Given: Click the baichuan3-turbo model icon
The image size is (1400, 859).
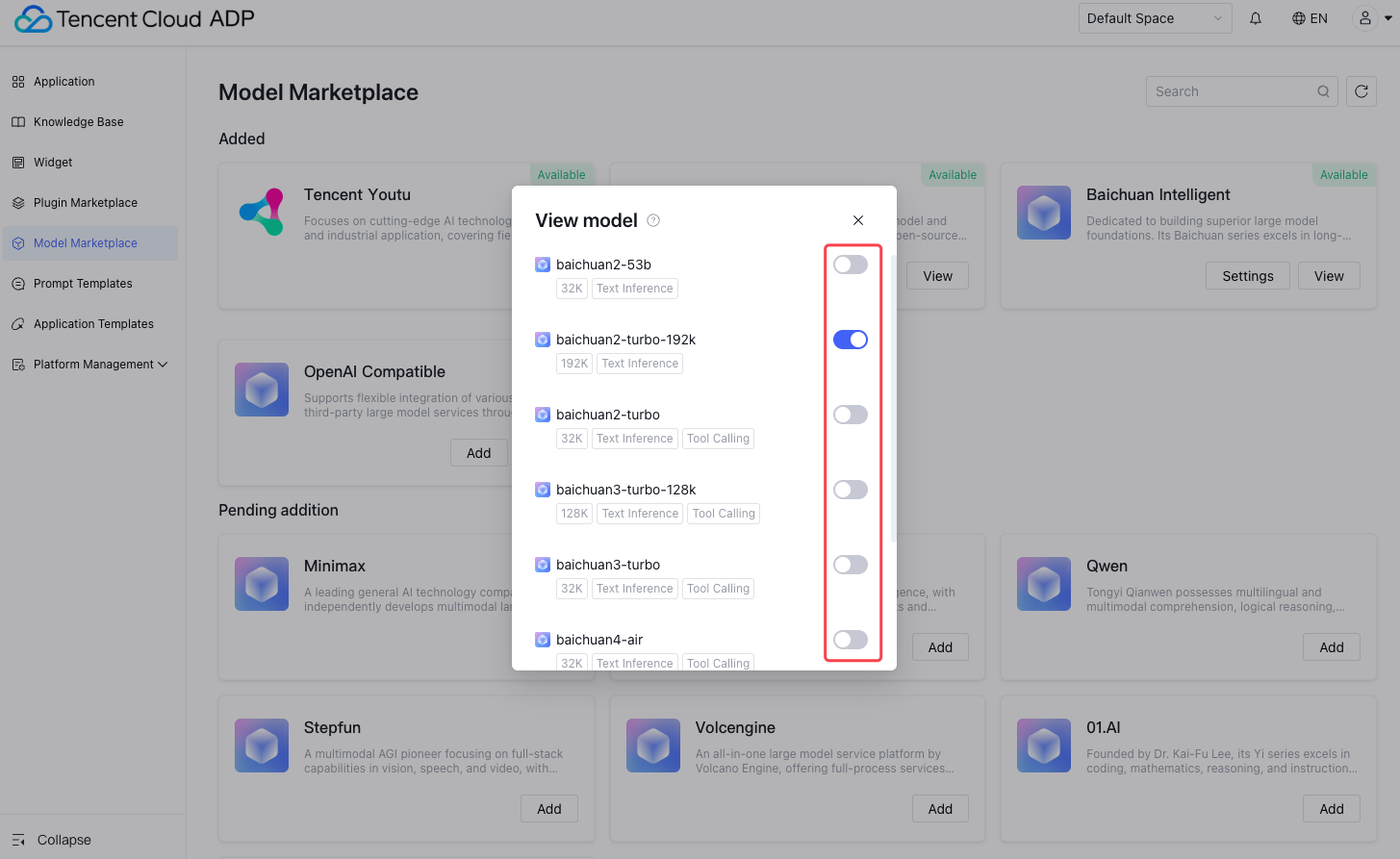Looking at the screenshot, I should pyautogui.click(x=543, y=565).
